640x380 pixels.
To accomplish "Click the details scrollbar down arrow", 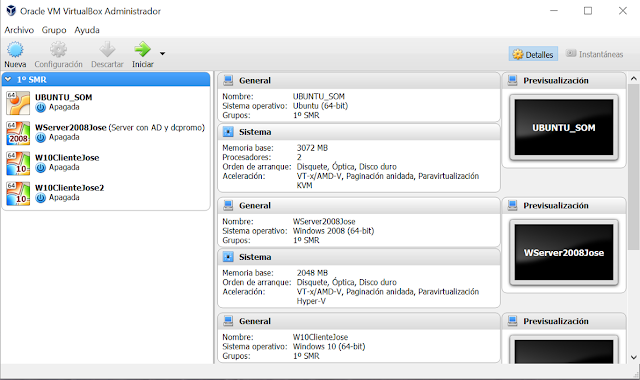I will click(x=633, y=357).
